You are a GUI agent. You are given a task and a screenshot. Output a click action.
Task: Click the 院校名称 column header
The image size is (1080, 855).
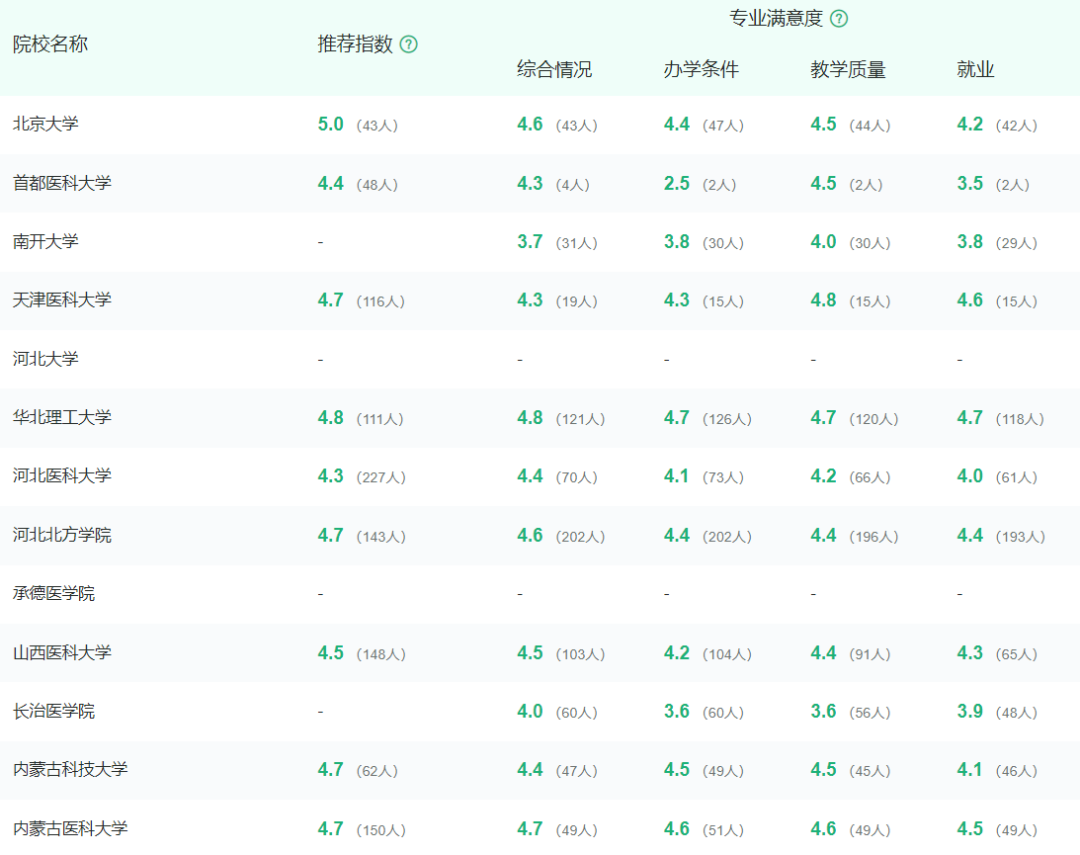[x=50, y=45]
